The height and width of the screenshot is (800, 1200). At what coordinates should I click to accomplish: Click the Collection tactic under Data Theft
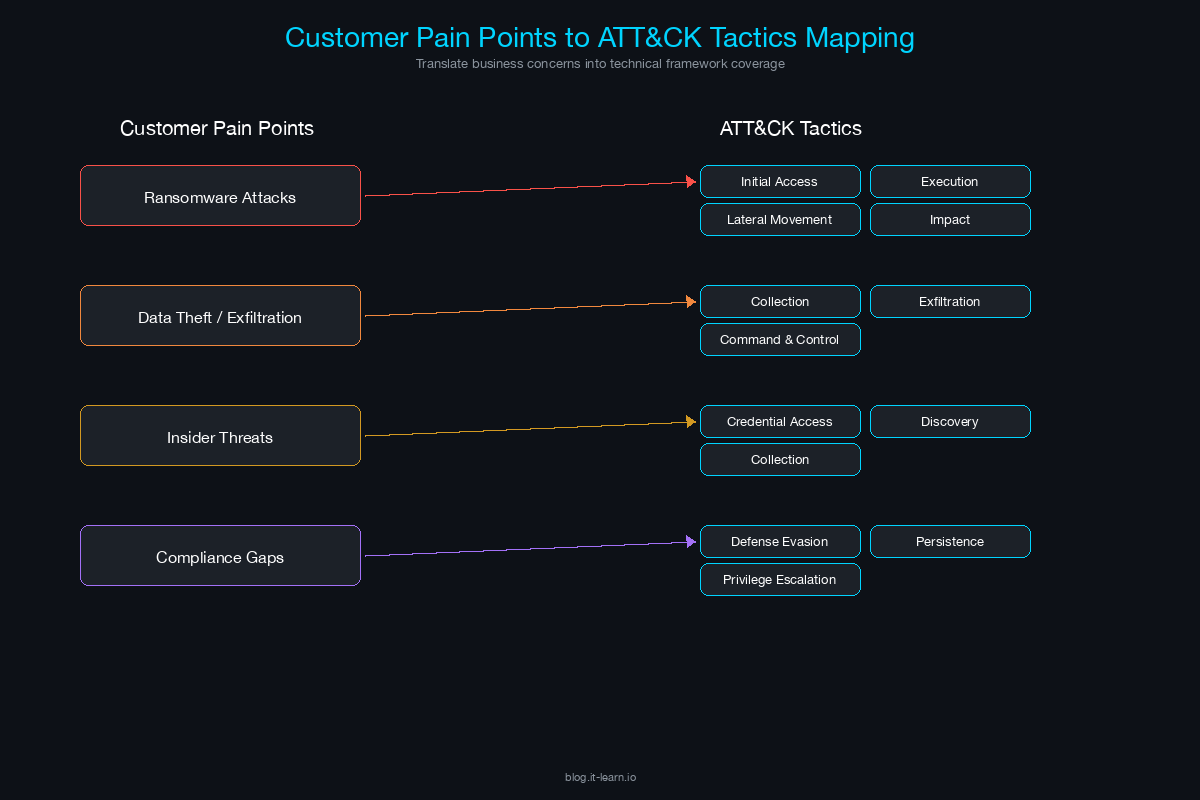780,301
